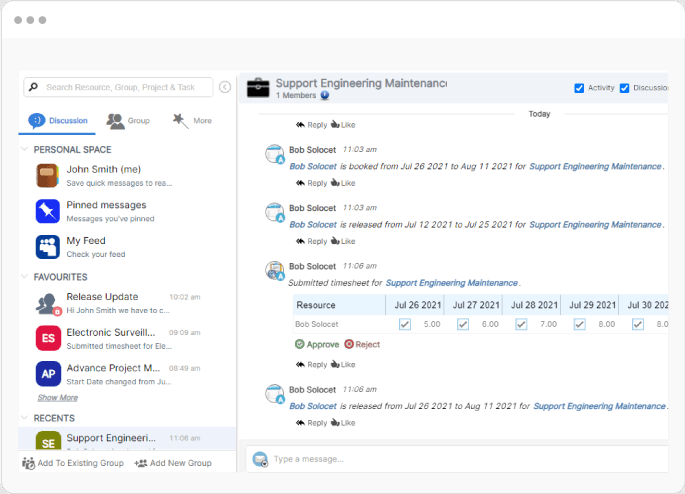Click the 1 Members label in header
This screenshot has height=494, width=685.
click(x=296, y=95)
